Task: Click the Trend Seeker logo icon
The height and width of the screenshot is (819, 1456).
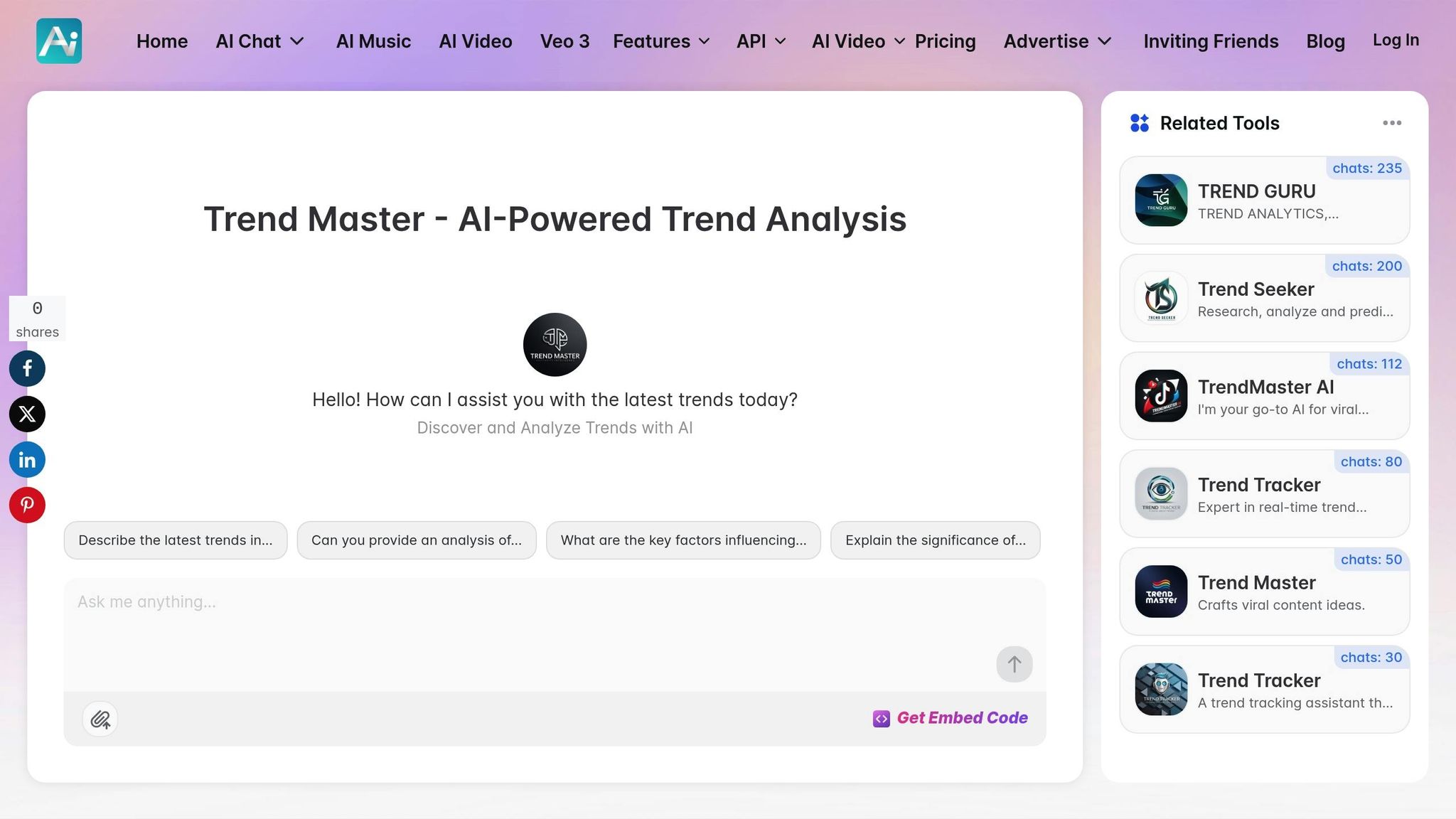Action: click(1161, 298)
